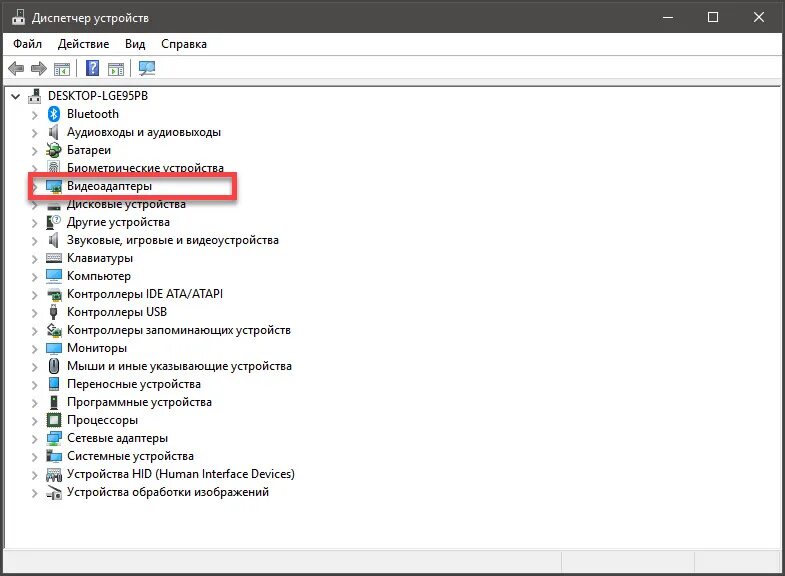Open the Файл menu
Viewport: 785px width, 576px height.
(x=28, y=44)
